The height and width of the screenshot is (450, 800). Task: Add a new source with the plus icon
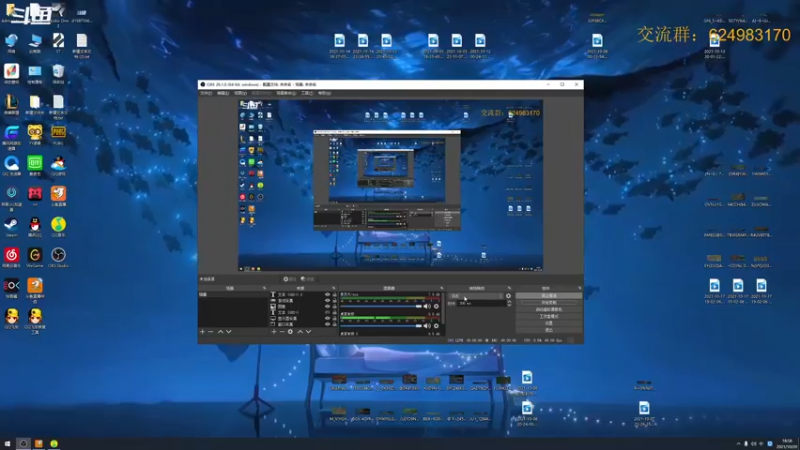point(273,332)
